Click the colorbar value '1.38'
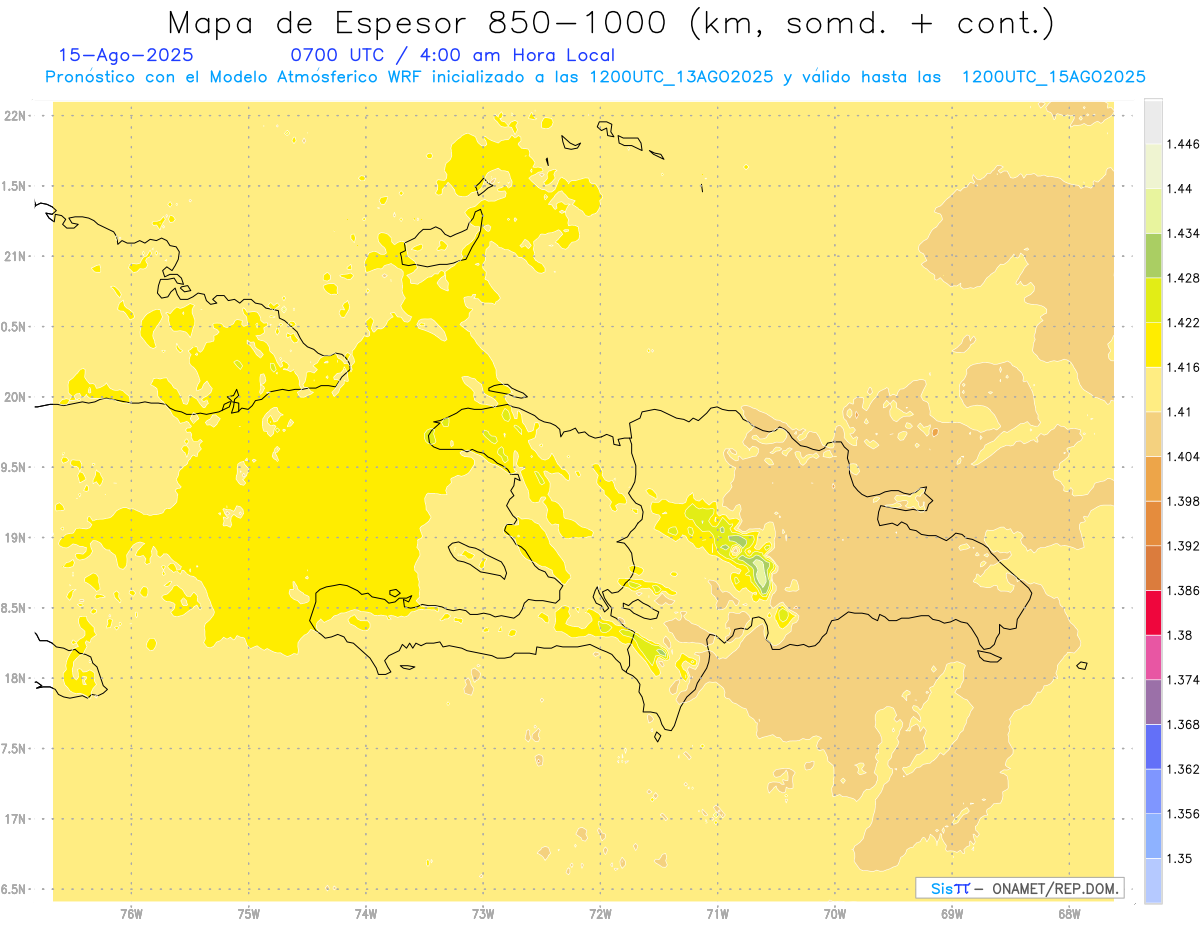The height and width of the screenshot is (927, 1200). pyautogui.click(x=1180, y=635)
